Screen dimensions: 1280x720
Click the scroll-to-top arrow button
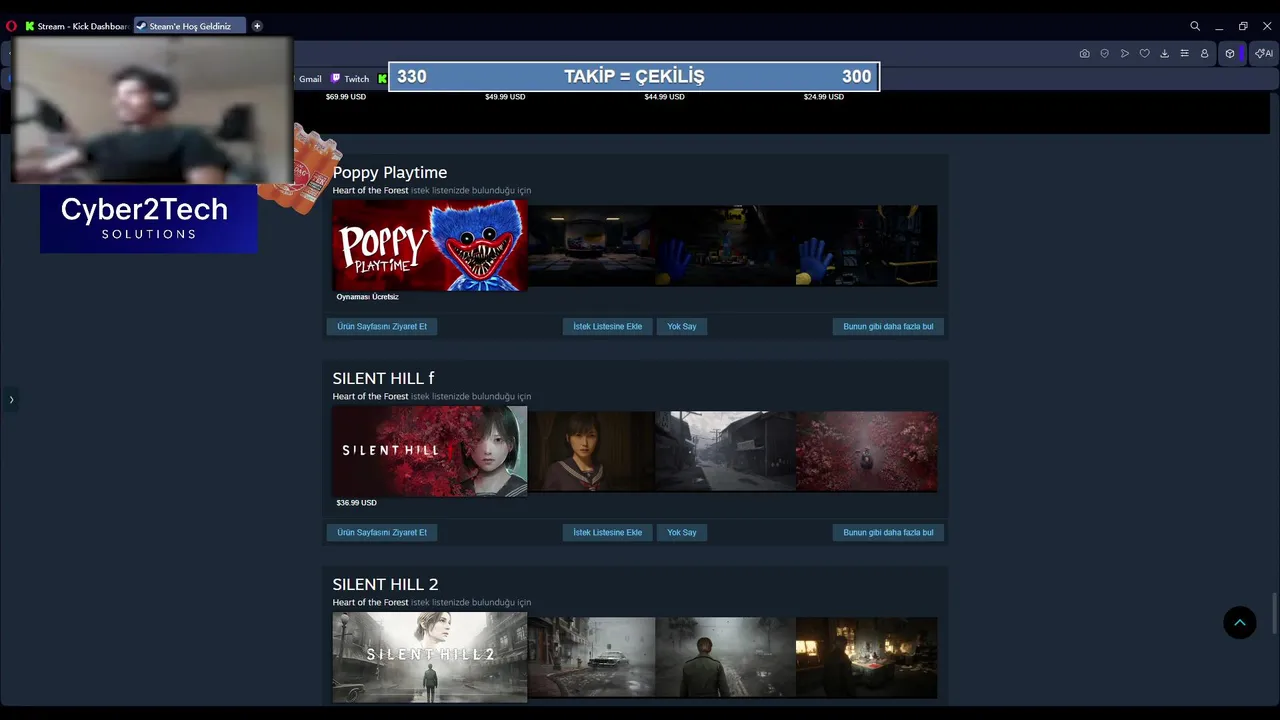tap(1239, 622)
